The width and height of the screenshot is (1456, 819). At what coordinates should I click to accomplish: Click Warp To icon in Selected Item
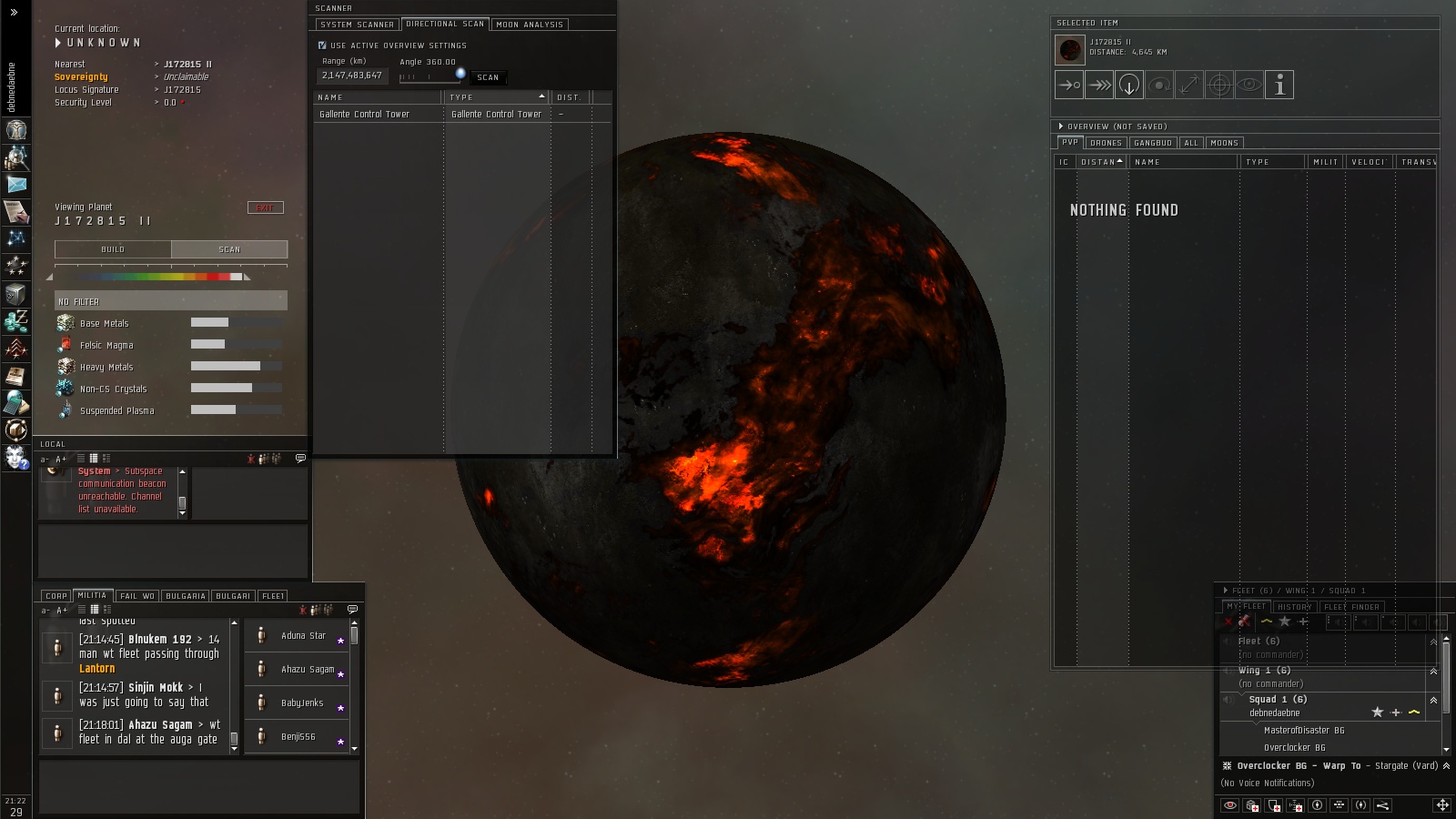tap(1099, 85)
